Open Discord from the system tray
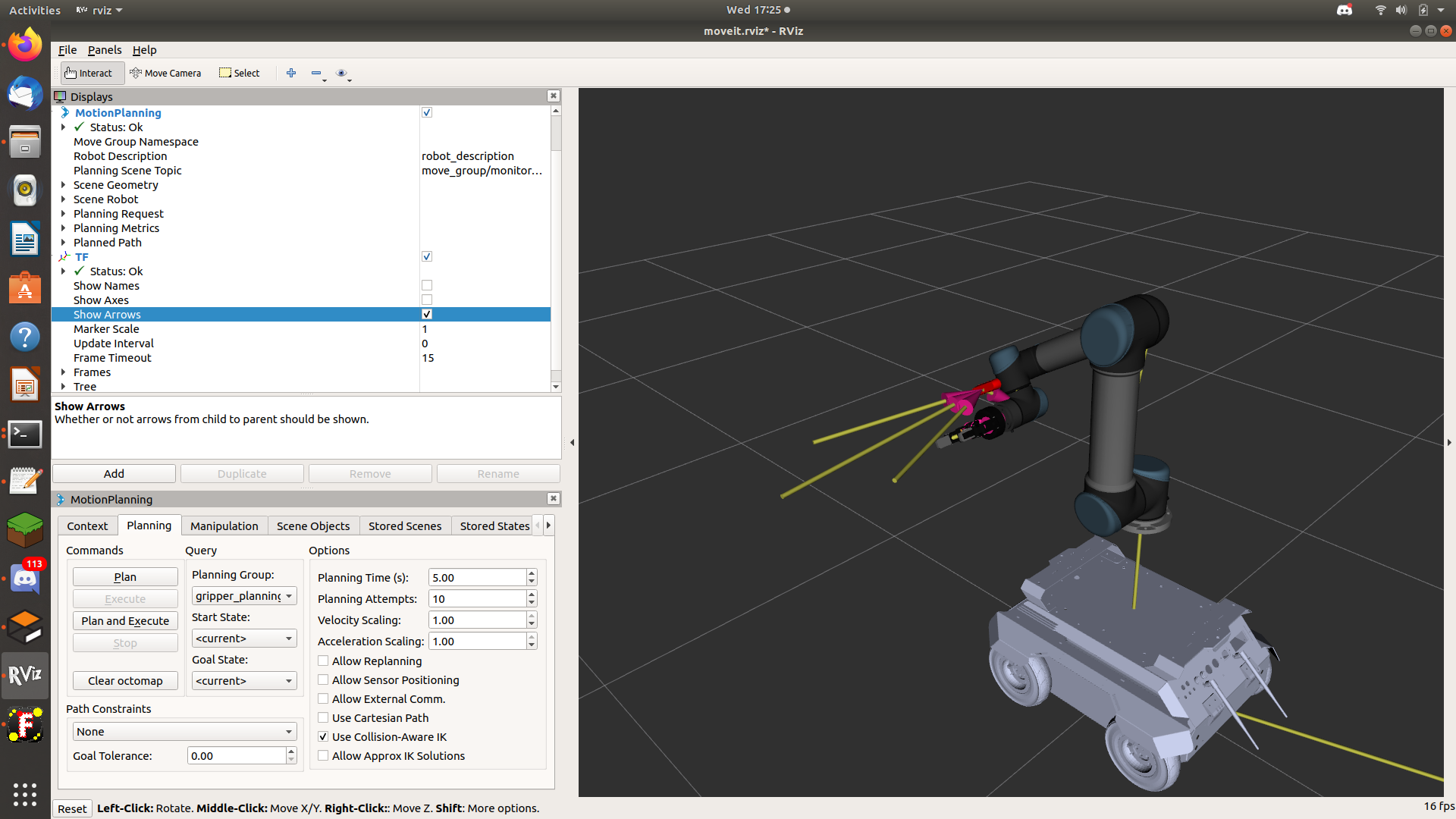 click(1344, 10)
